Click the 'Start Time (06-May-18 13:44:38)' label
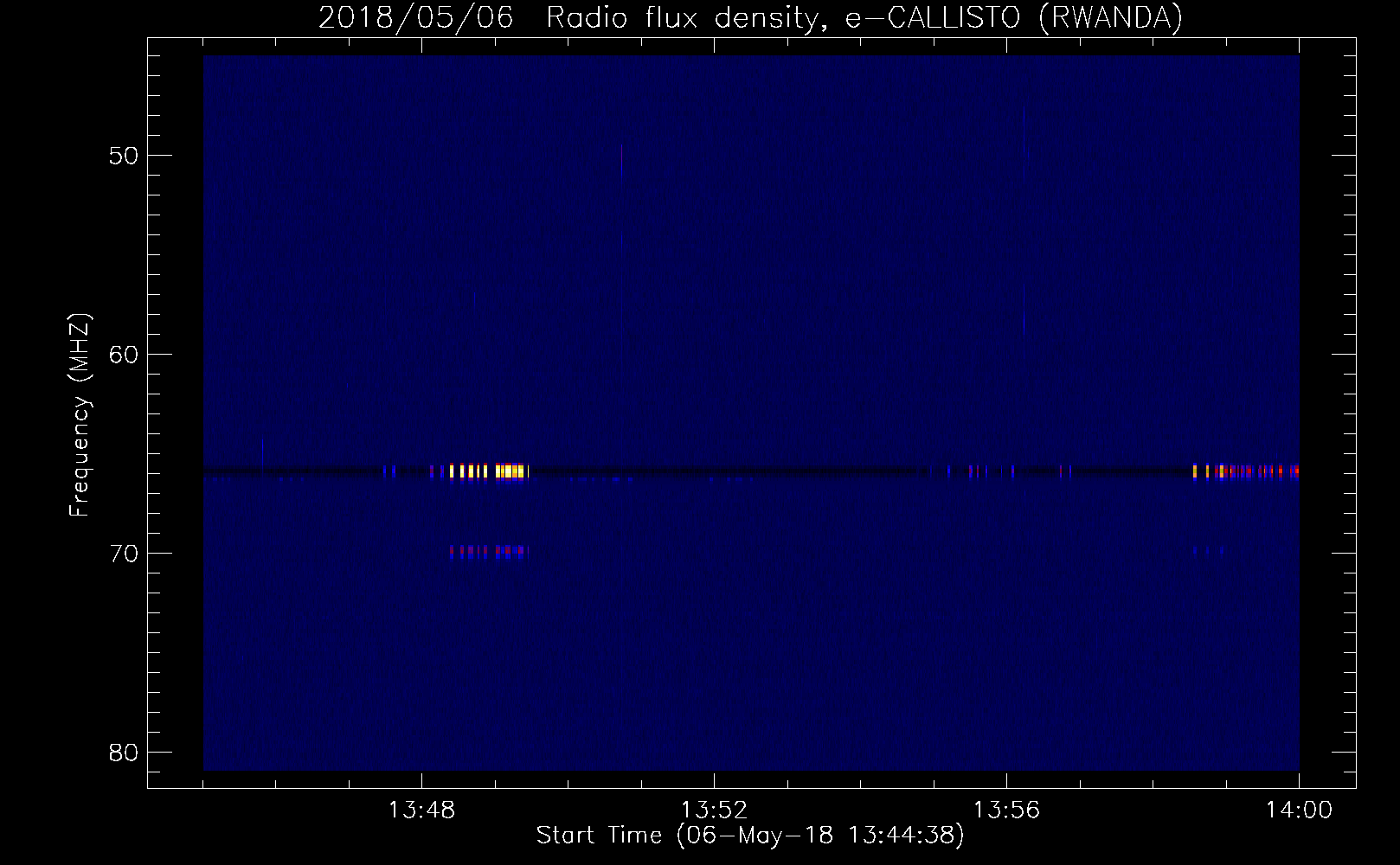This screenshot has width=1400, height=865. click(x=750, y=835)
